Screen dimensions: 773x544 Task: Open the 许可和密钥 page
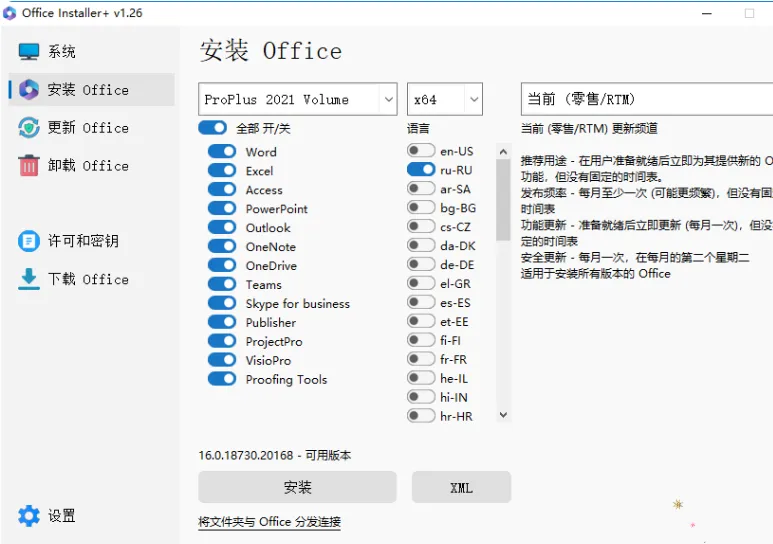point(91,241)
